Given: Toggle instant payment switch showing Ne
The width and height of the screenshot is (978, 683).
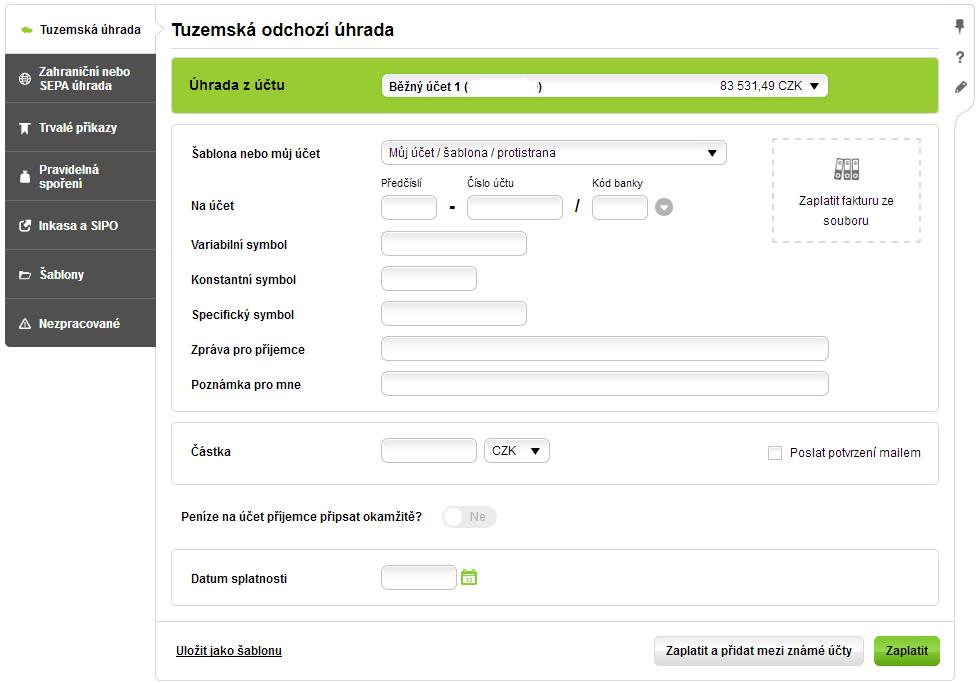Looking at the screenshot, I should (469, 517).
